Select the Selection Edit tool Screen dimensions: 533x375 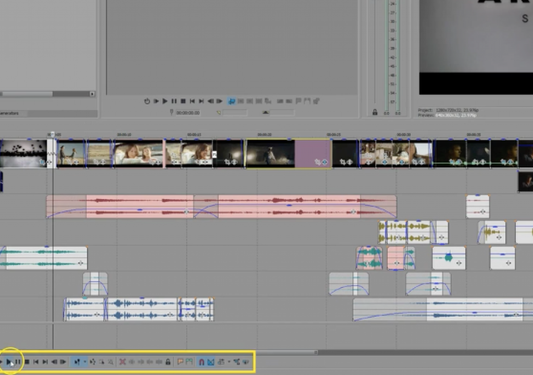pos(102,362)
